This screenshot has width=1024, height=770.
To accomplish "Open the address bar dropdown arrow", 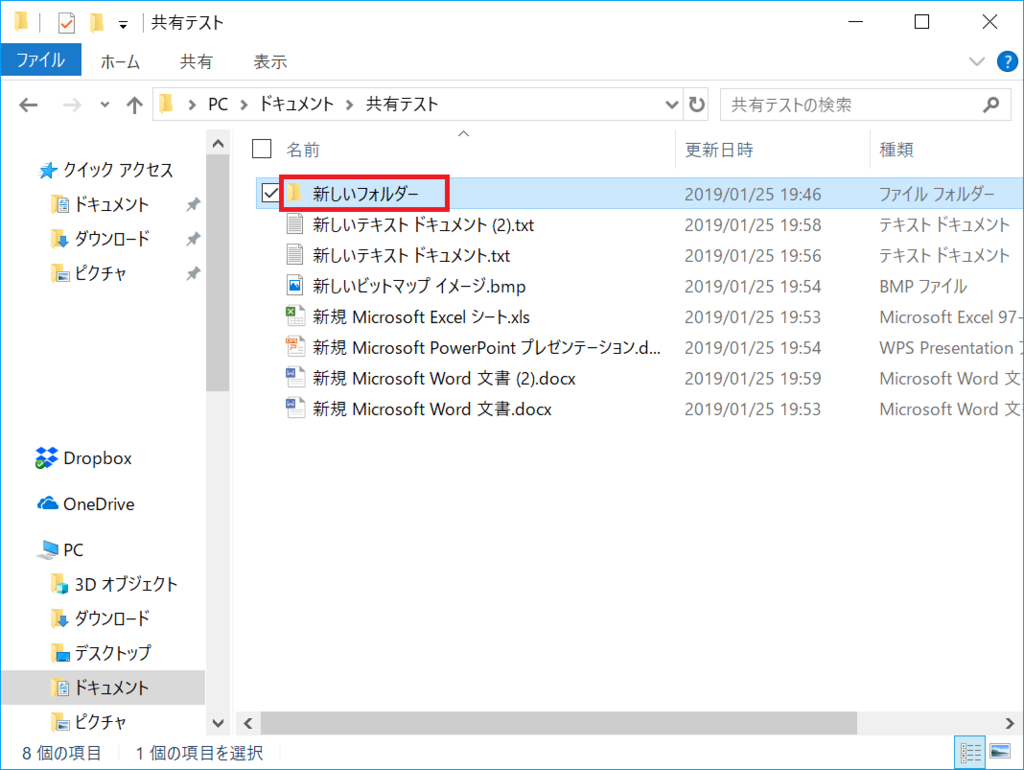I will pyautogui.click(x=671, y=104).
